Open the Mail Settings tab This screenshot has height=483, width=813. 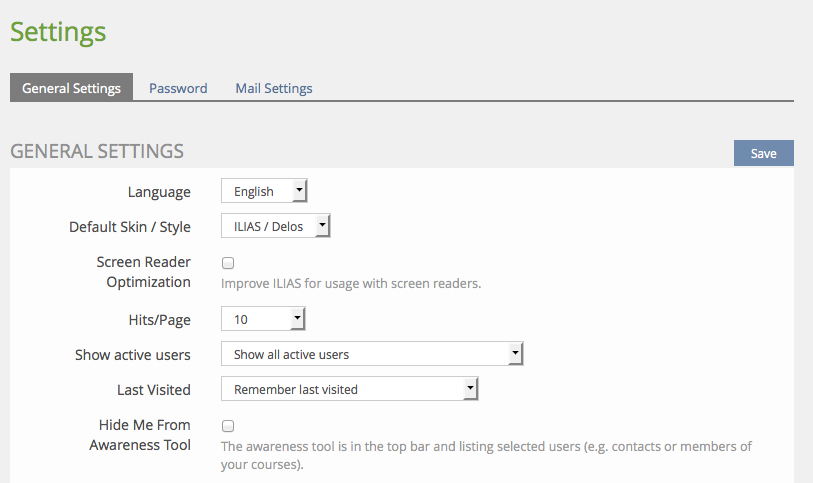(x=274, y=88)
